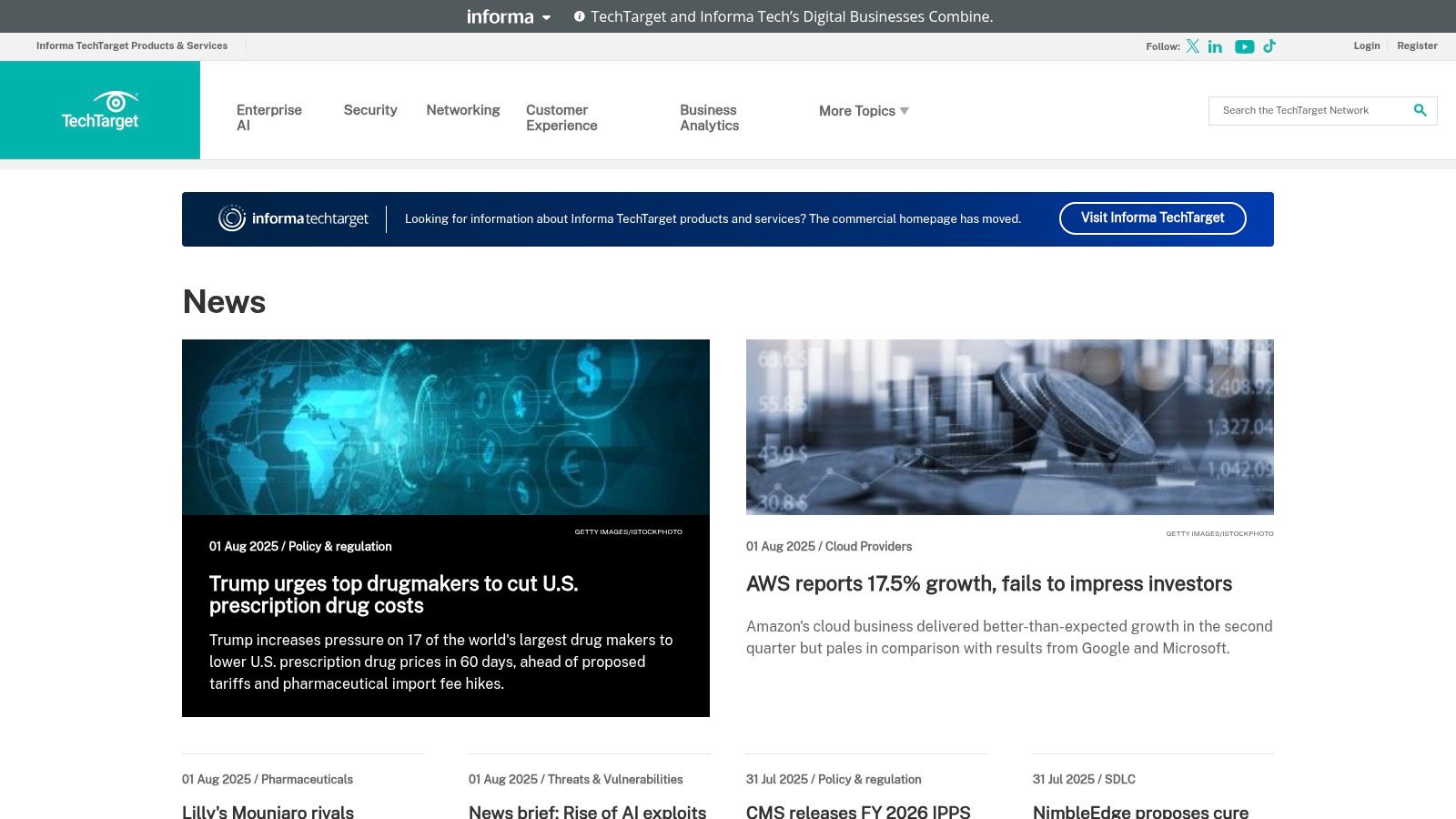This screenshot has width=1456, height=819.
Task: Open TechTarget's LinkedIn icon
Action: pyautogui.click(x=1215, y=46)
